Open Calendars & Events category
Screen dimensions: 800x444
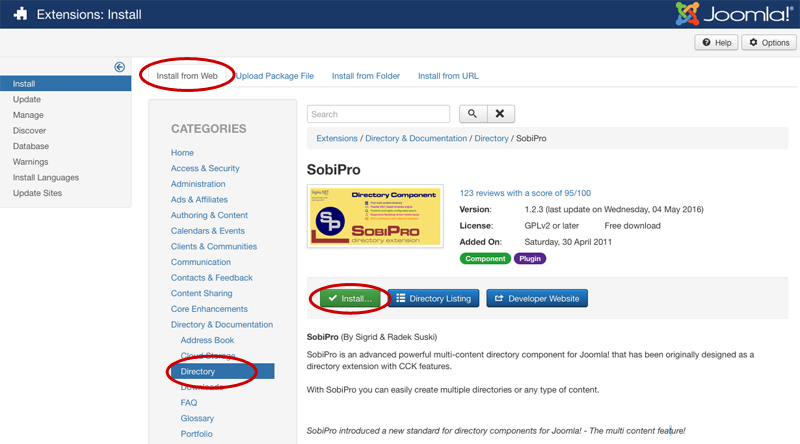[x=208, y=231]
